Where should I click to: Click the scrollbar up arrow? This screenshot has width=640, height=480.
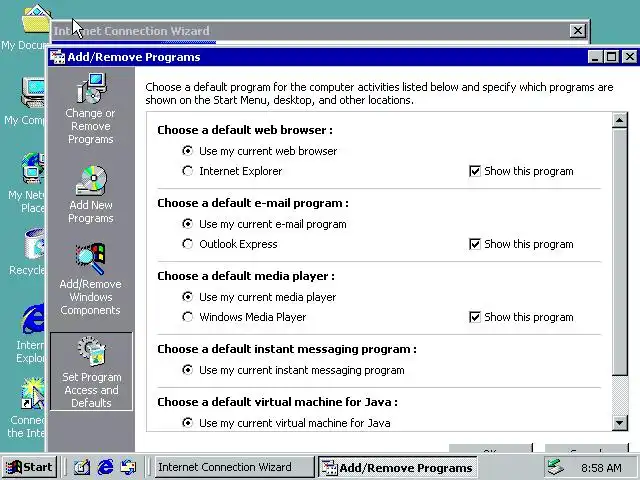pyautogui.click(x=620, y=120)
